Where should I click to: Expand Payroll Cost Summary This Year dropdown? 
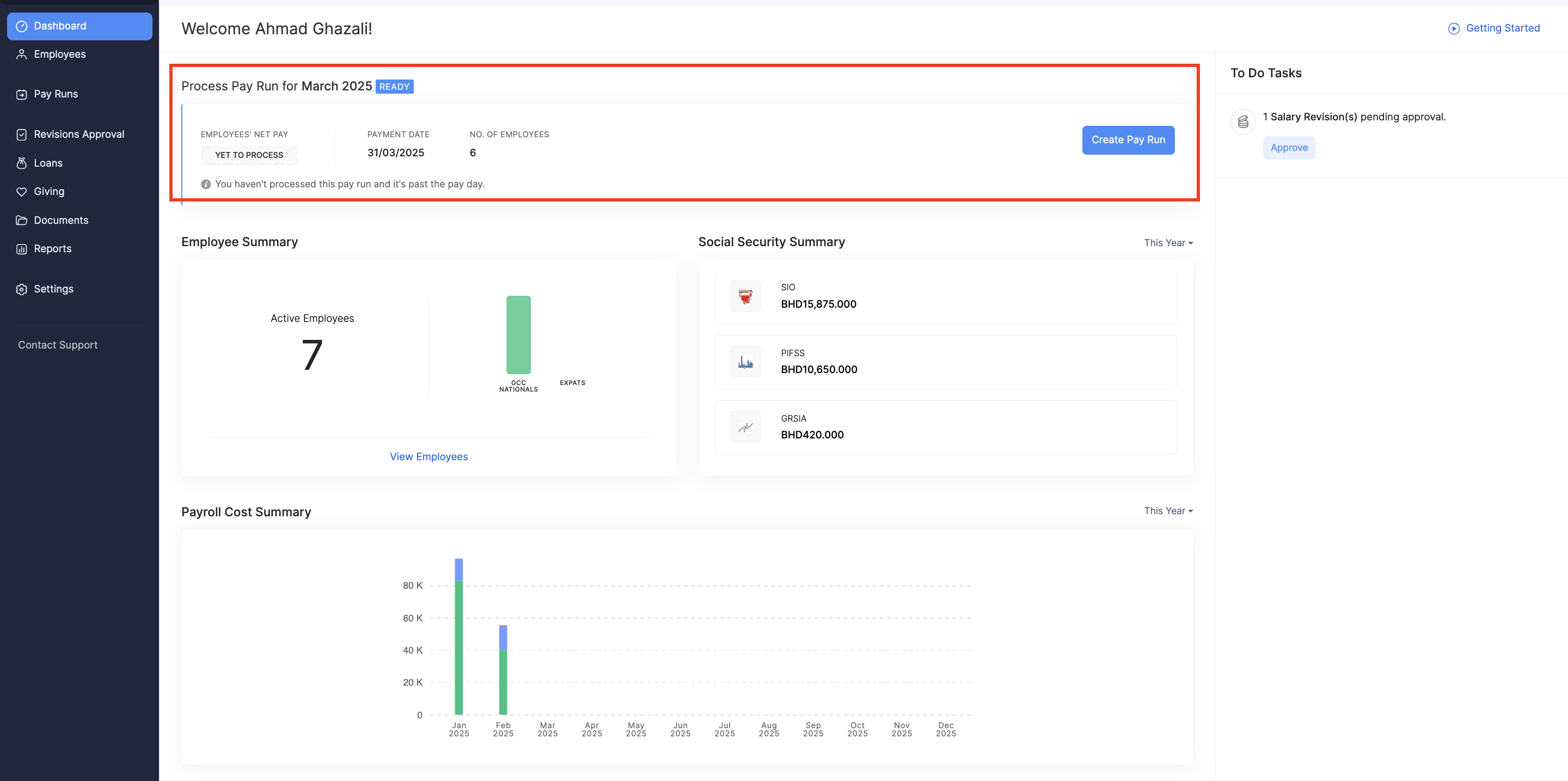[1167, 511]
